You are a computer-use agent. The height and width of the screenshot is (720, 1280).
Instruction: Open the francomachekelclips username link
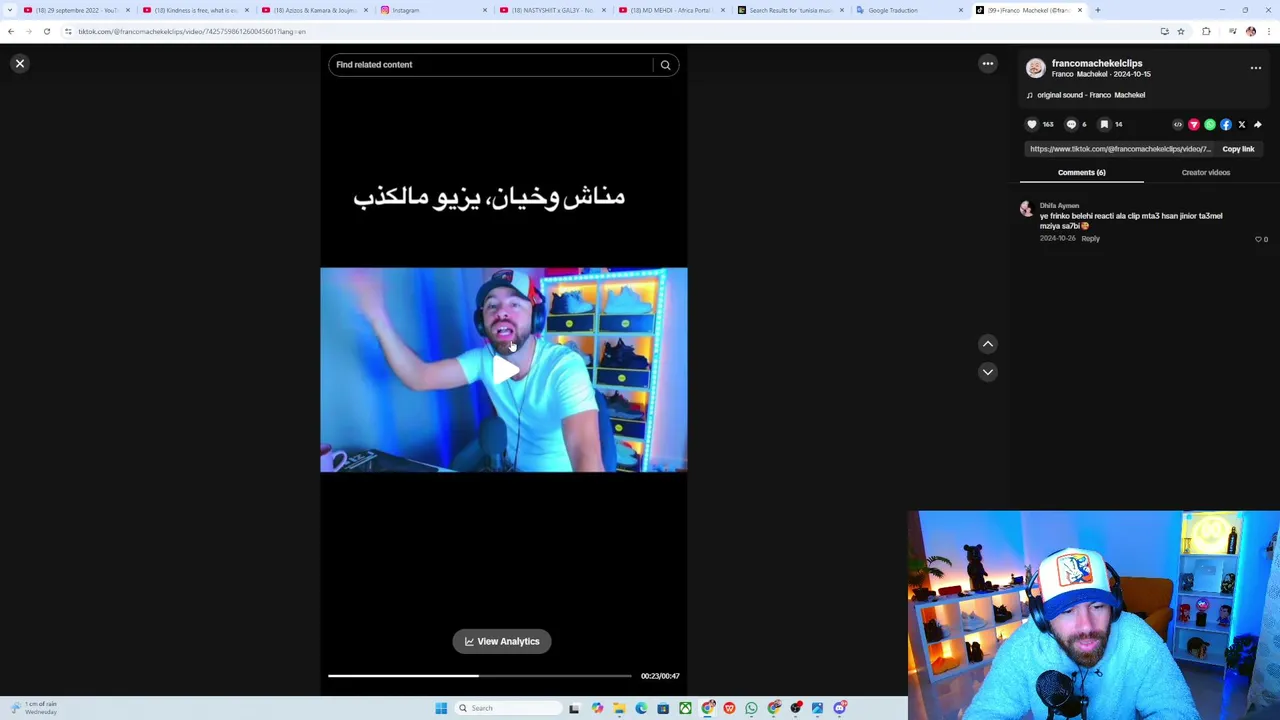(x=1097, y=63)
